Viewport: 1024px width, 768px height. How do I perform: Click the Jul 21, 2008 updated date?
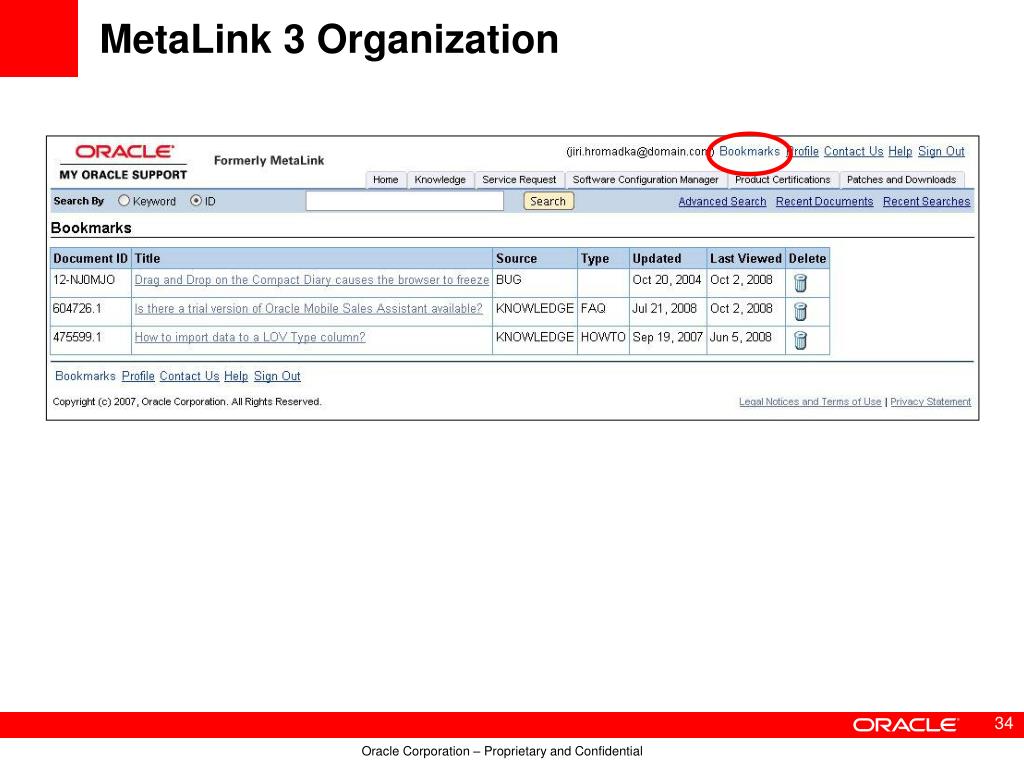tap(664, 309)
